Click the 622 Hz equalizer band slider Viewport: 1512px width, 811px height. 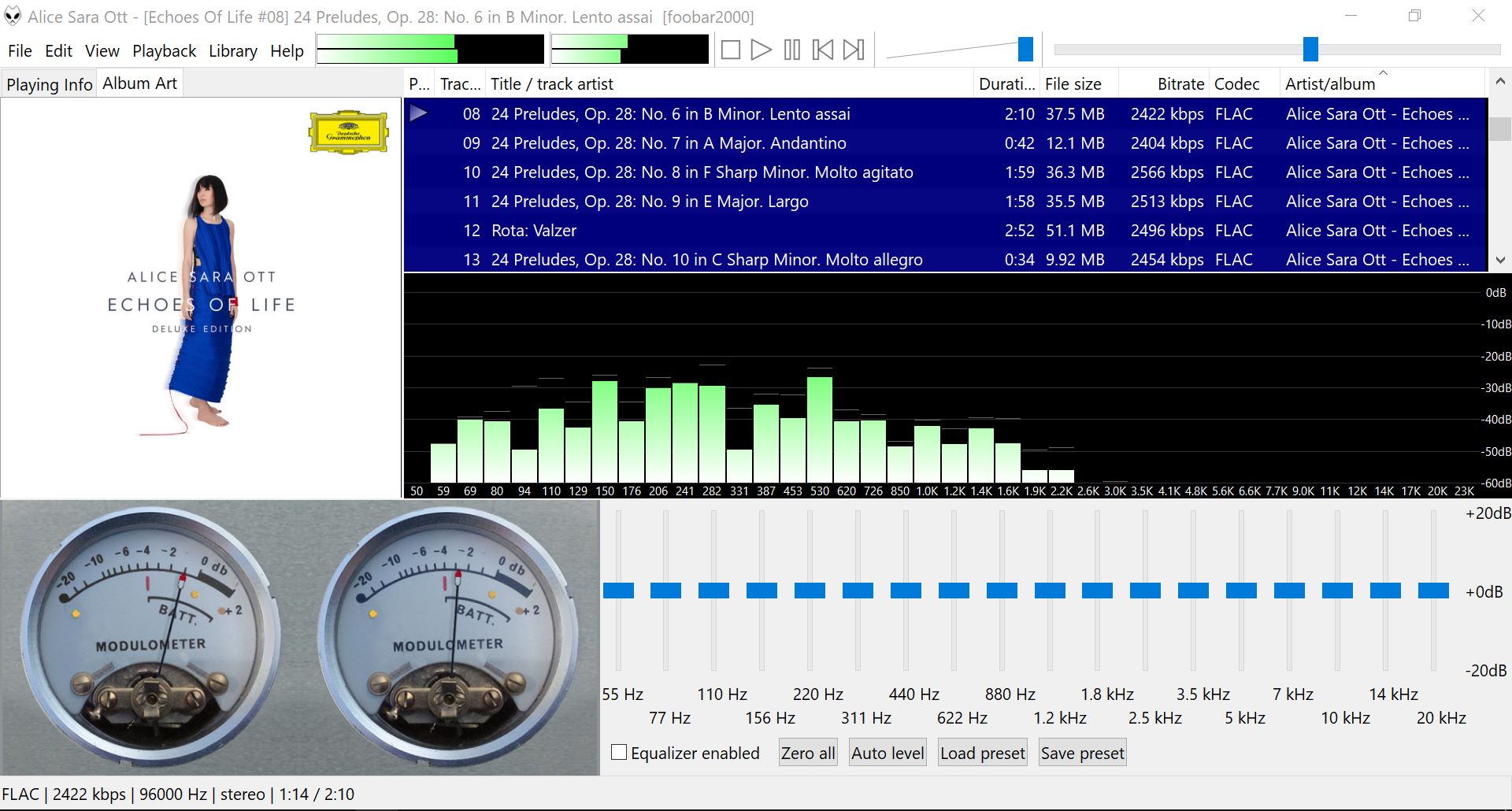954,591
